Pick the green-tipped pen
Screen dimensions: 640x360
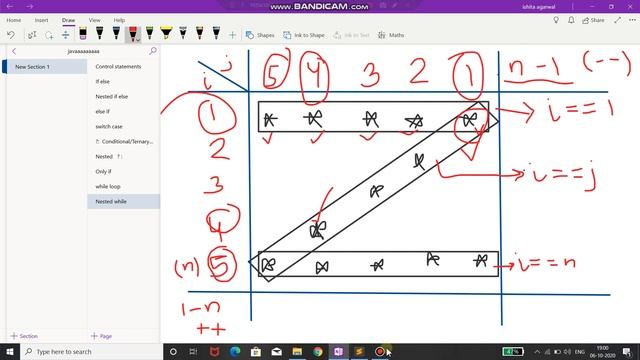point(150,33)
